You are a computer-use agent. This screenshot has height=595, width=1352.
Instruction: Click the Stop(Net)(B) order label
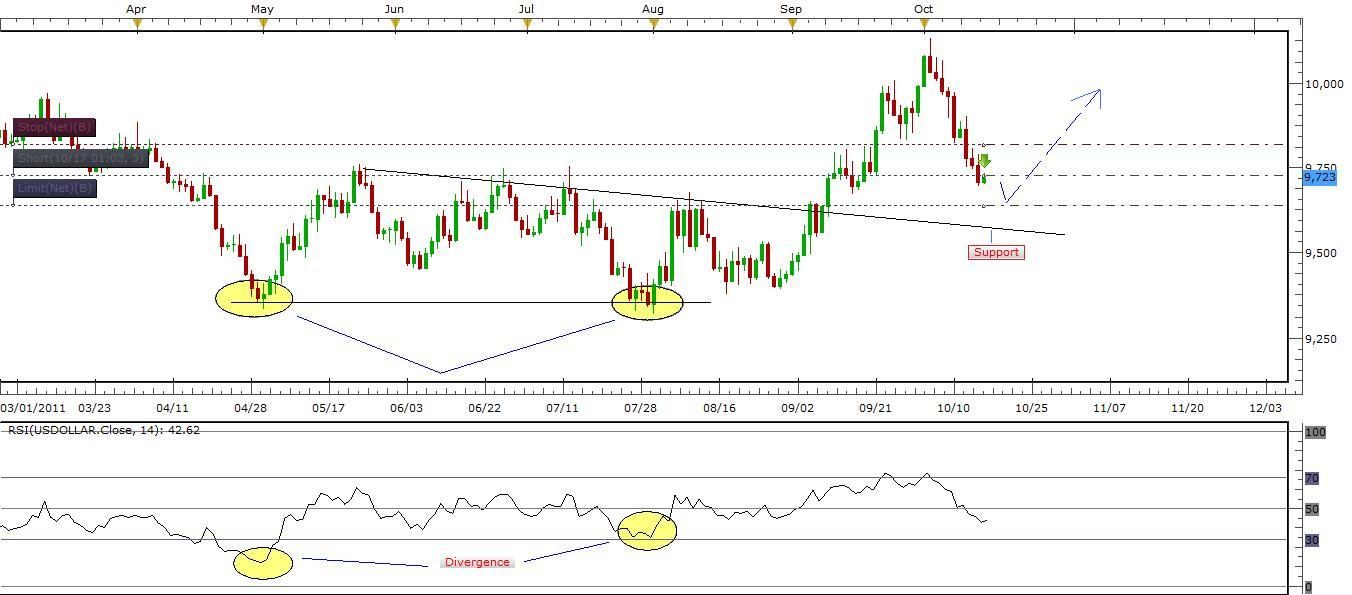coord(55,127)
